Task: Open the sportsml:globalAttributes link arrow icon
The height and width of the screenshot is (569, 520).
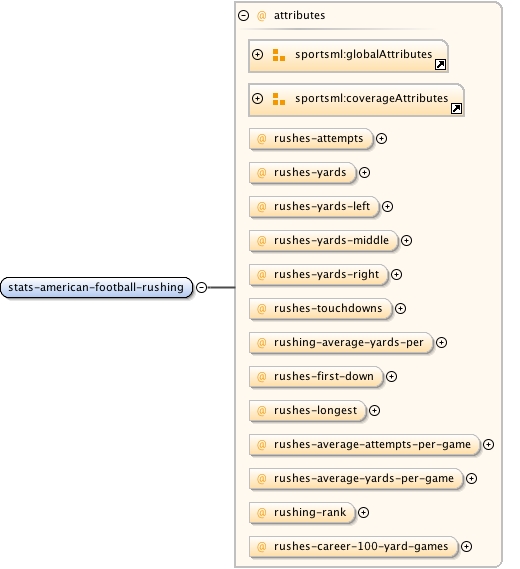Action: pos(440,65)
